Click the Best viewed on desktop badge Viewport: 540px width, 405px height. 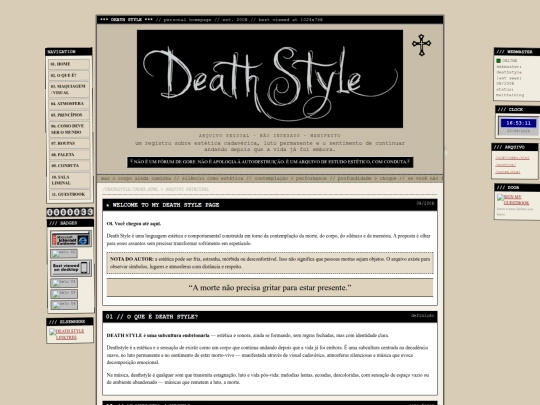click(71, 268)
